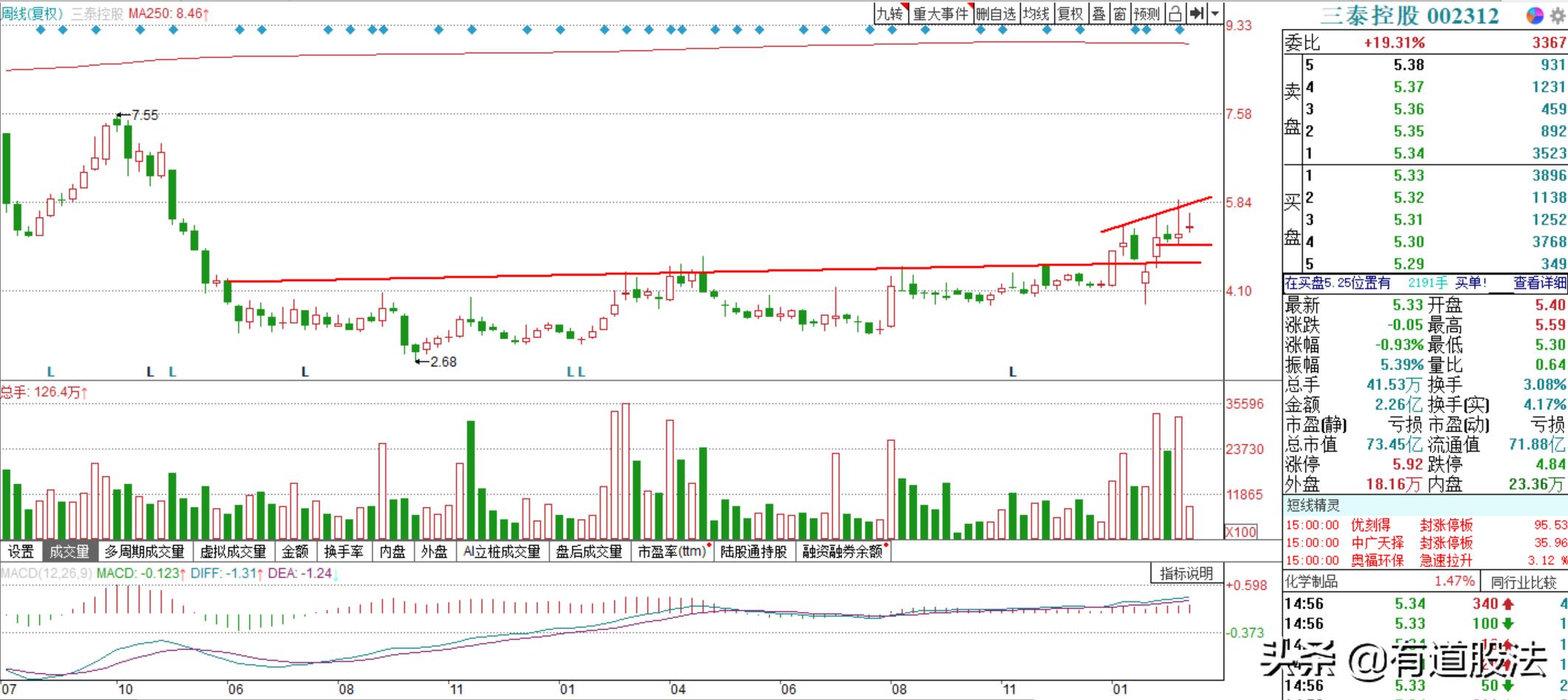Screen dimensions: 1568x700
Task: Toggle 预测 forecast mode
Action: (x=1147, y=13)
